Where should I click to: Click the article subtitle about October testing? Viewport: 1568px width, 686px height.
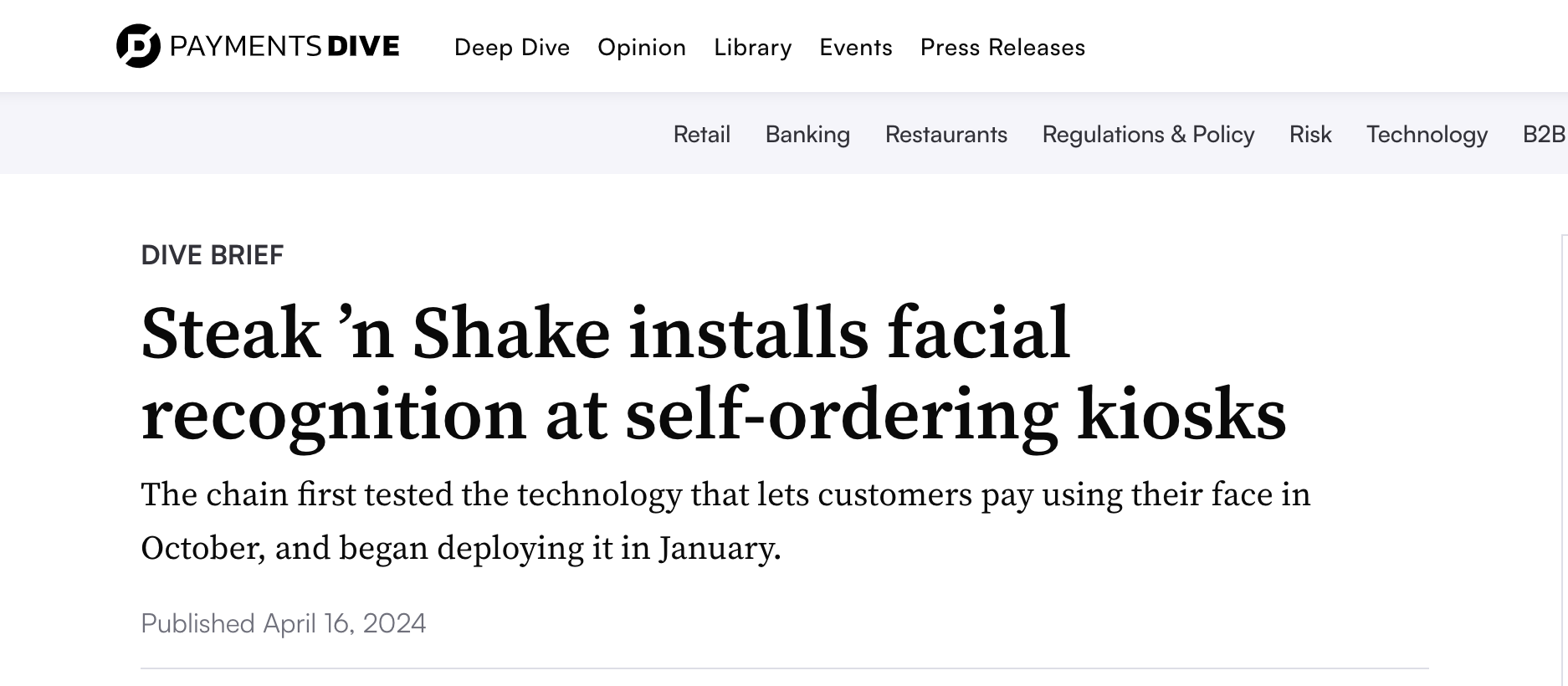(x=725, y=521)
